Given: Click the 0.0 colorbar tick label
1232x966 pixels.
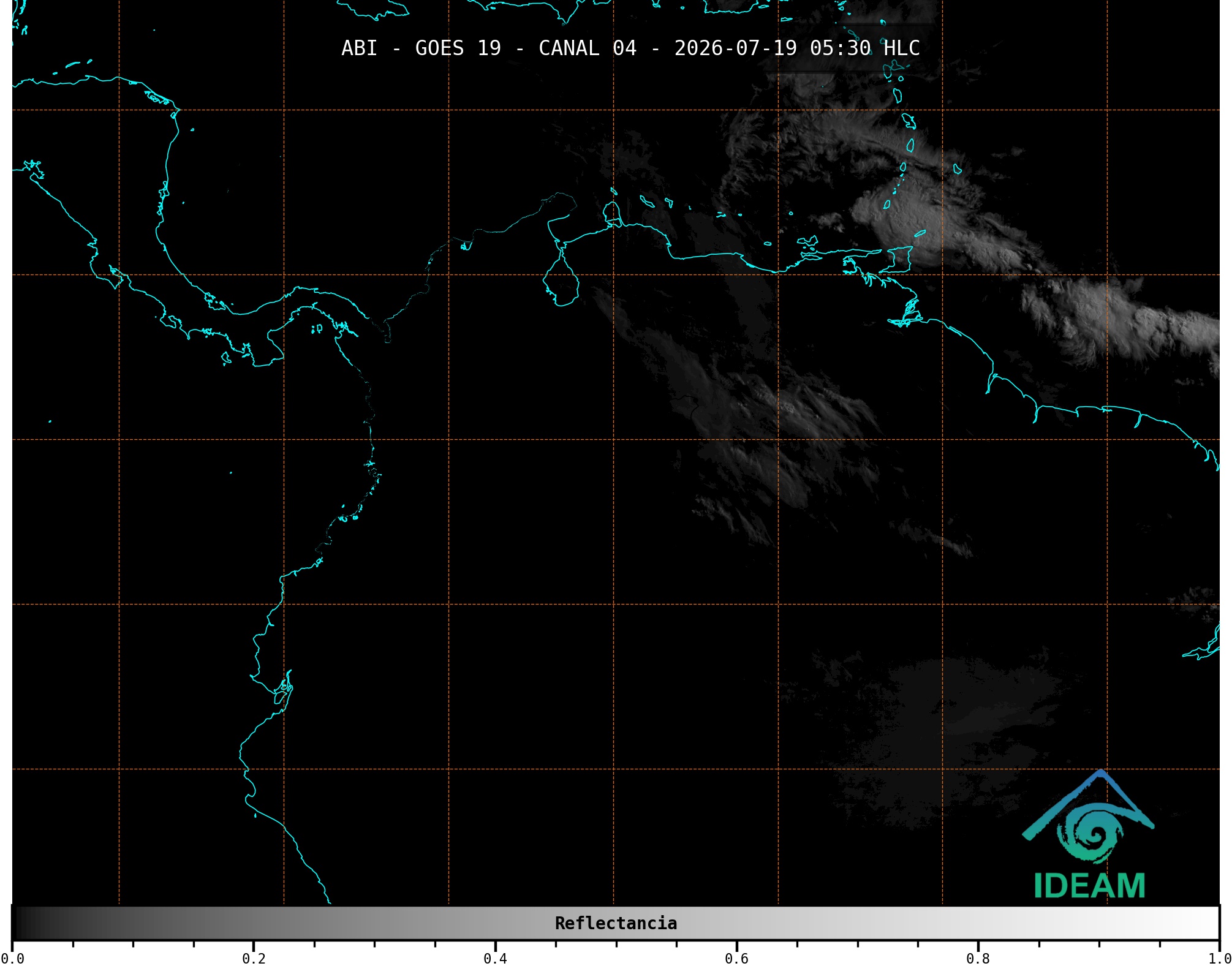Looking at the screenshot, I should point(12,958).
